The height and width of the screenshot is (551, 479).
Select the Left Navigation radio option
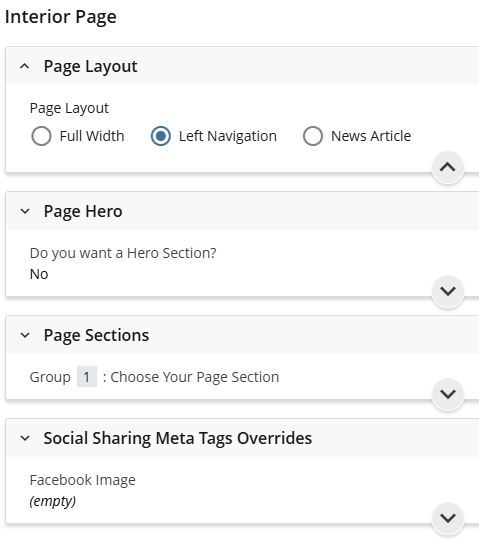click(x=161, y=136)
